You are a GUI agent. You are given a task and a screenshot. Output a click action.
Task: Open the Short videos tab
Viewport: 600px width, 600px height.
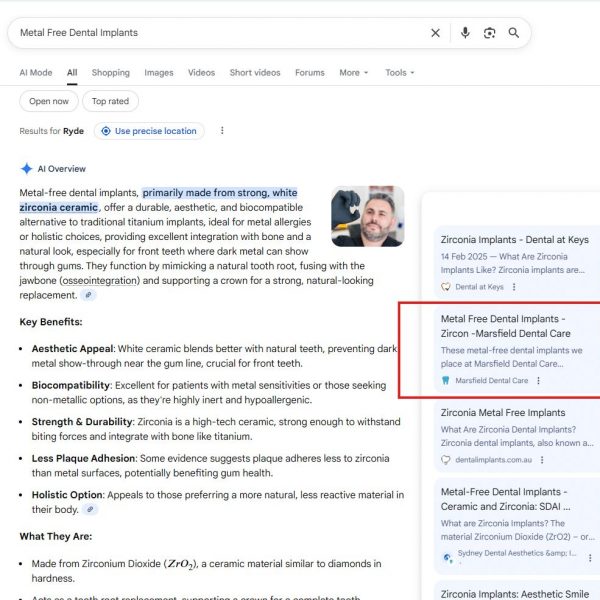[255, 73]
